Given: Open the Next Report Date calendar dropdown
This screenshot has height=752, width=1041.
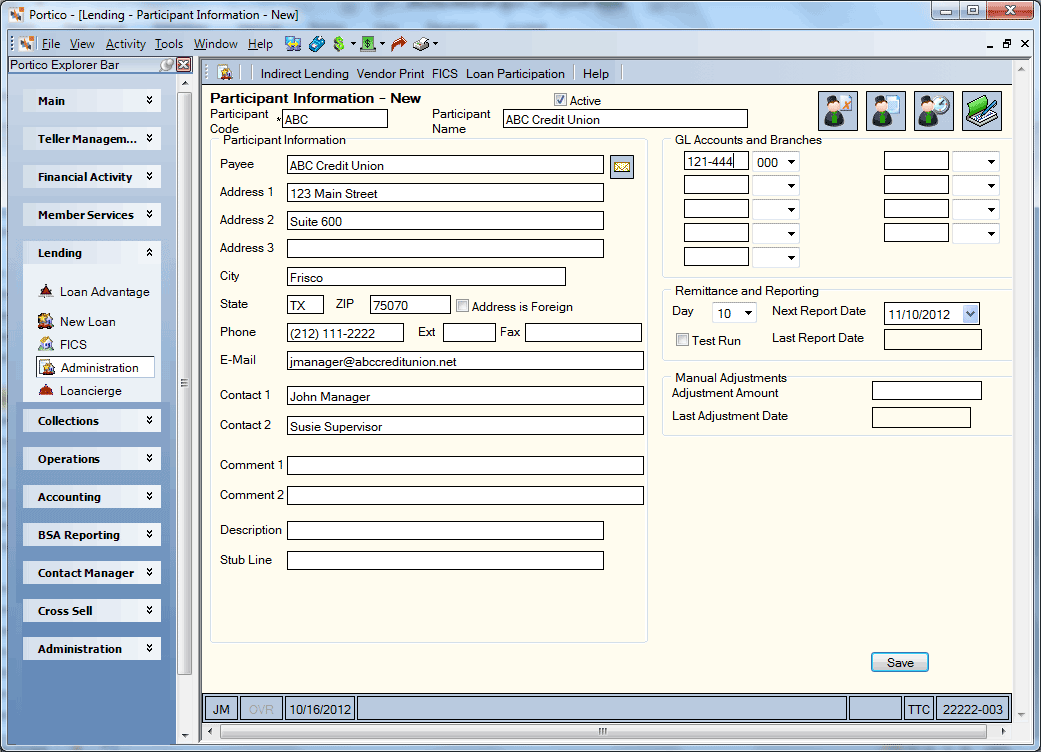Looking at the screenshot, I should pos(970,314).
